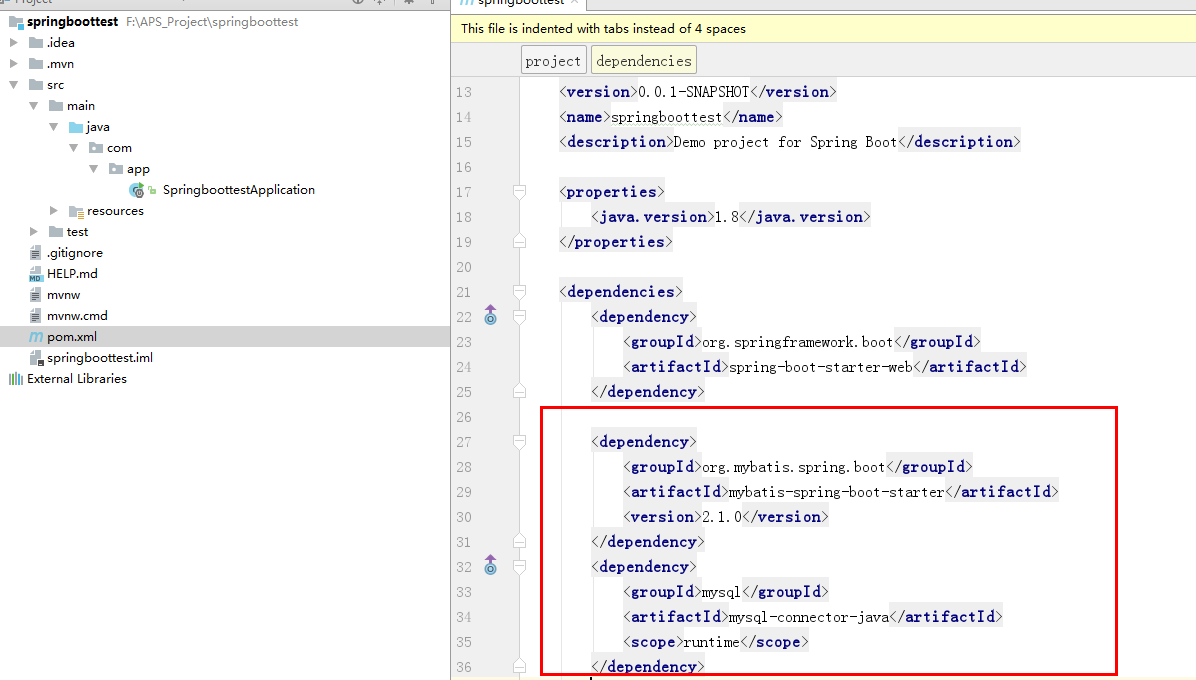Click the SpringbootestApplication class run icon
The height and width of the screenshot is (680, 1196).
coord(137,190)
